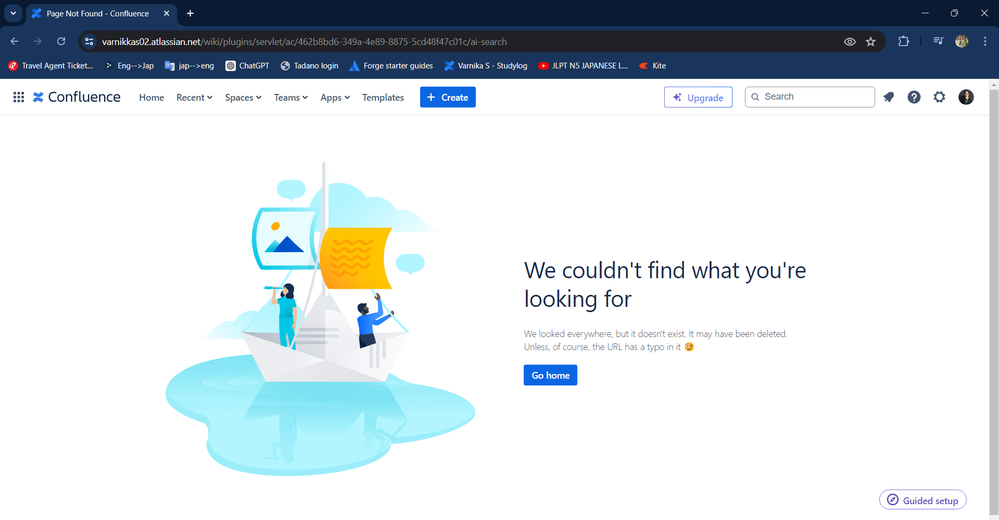Open the user profile avatar in Confluence
This screenshot has width=999, height=520.
[x=966, y=97]
